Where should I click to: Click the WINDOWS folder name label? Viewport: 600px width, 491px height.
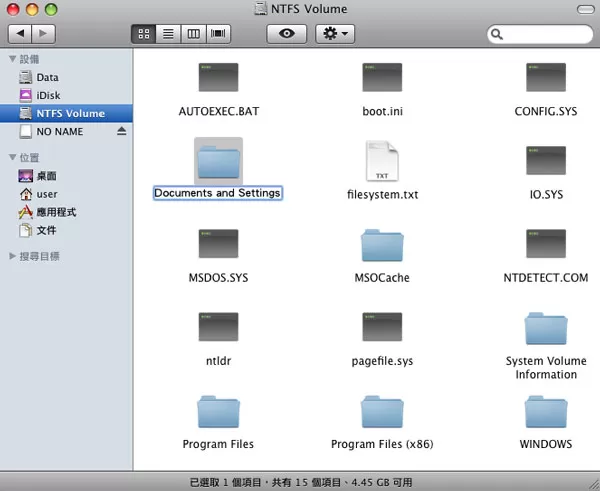pos(546,444)
